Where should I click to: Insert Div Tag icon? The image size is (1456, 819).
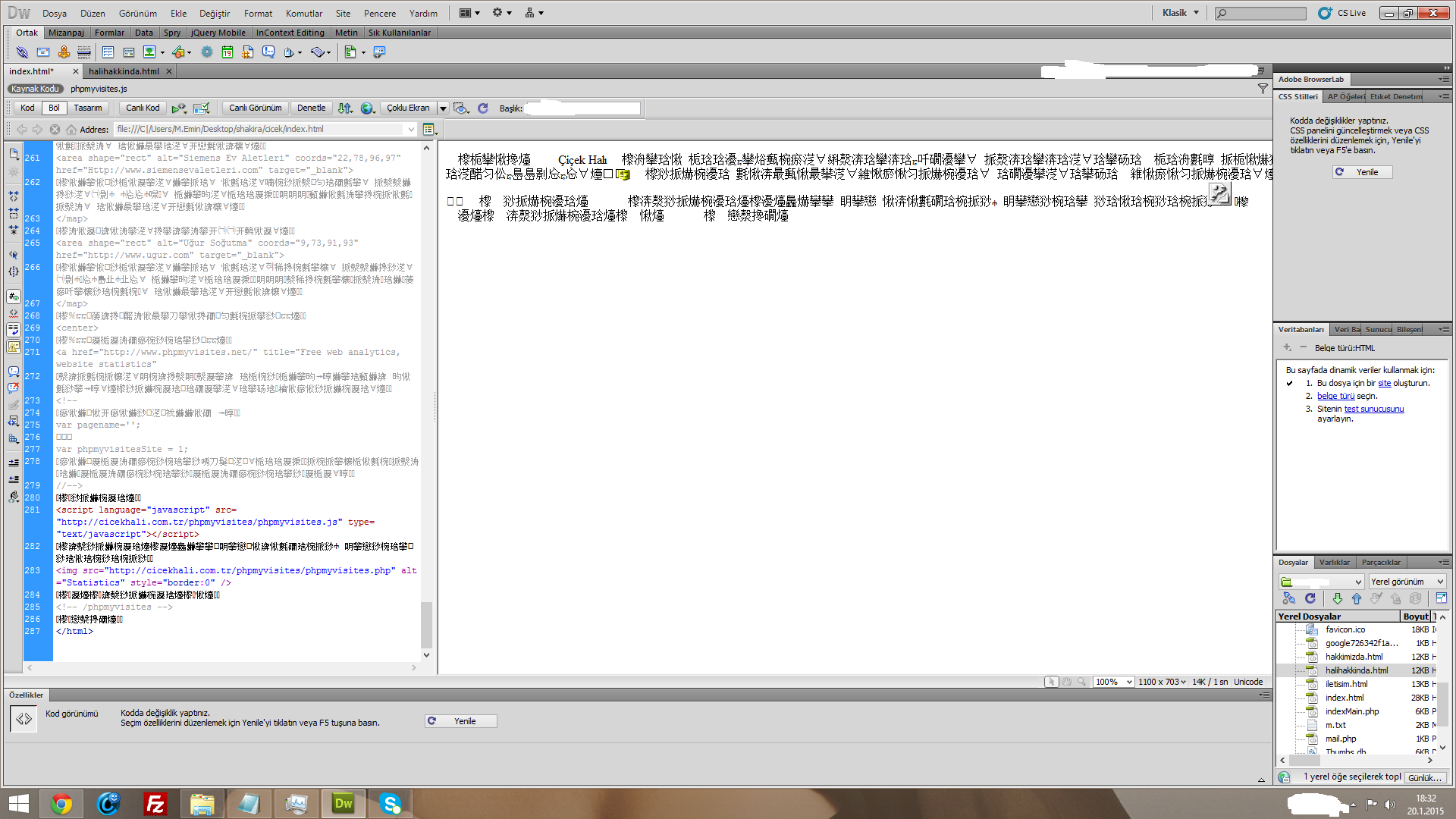point(129,52)
